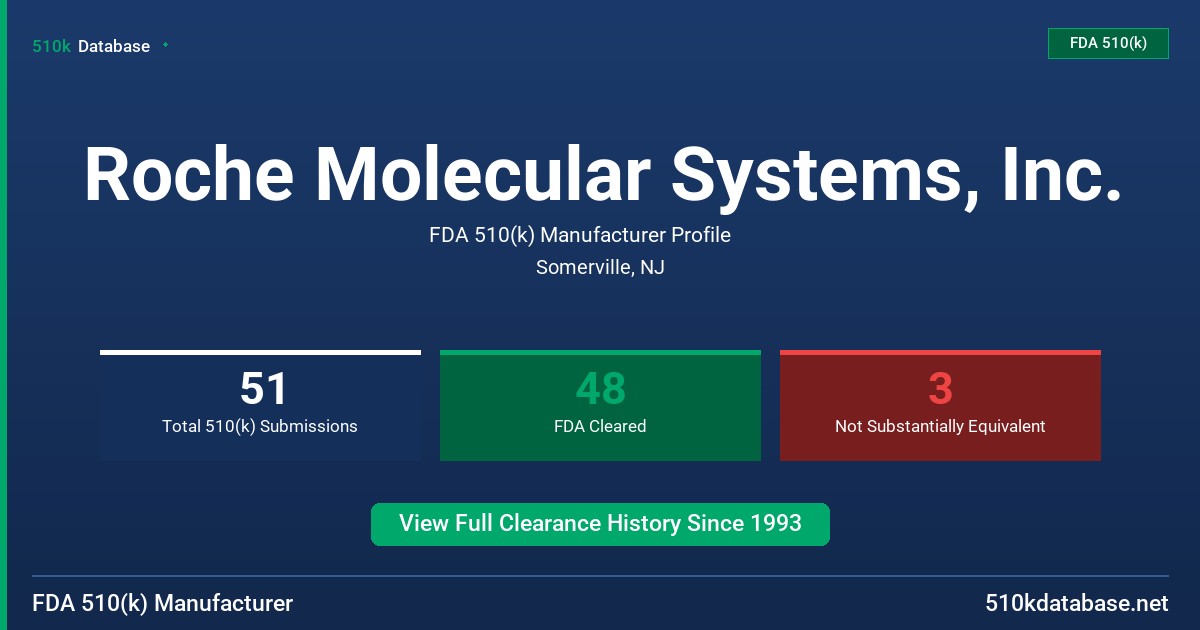Visit the 510kdatabase.net link

pyautogui.click(x=1076, y=603)
